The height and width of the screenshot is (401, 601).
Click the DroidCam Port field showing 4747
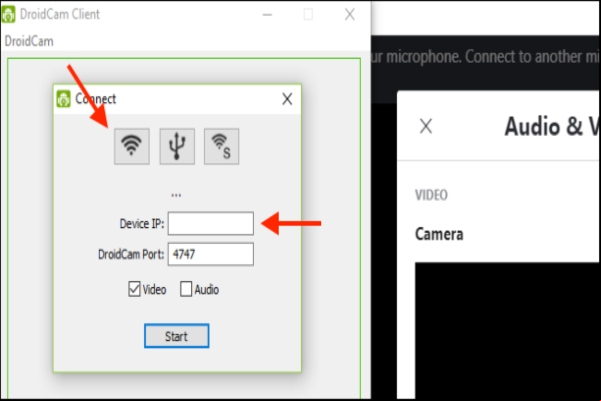(x=211, y=254)
